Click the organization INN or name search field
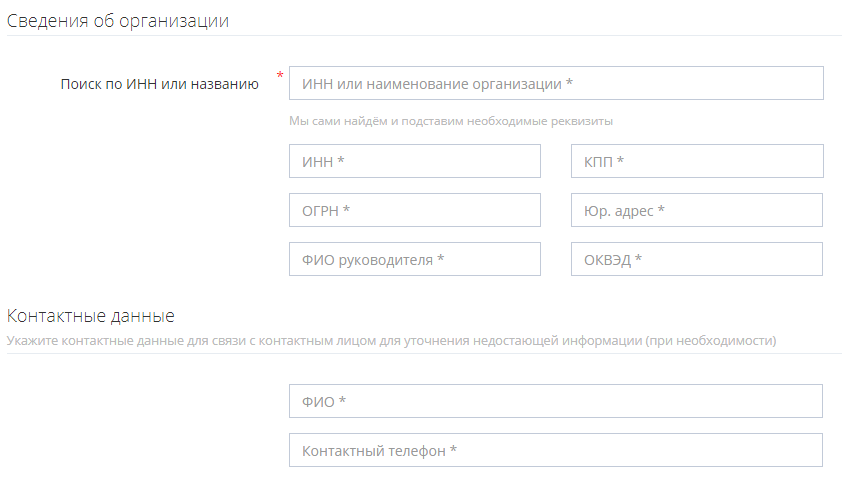 pyautogui.click(x=555, y=84)
